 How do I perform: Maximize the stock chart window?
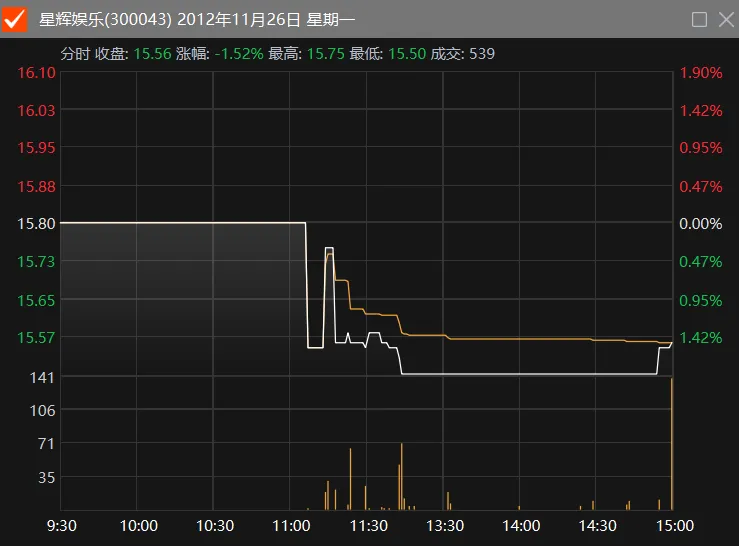click(x=699, y=19)
